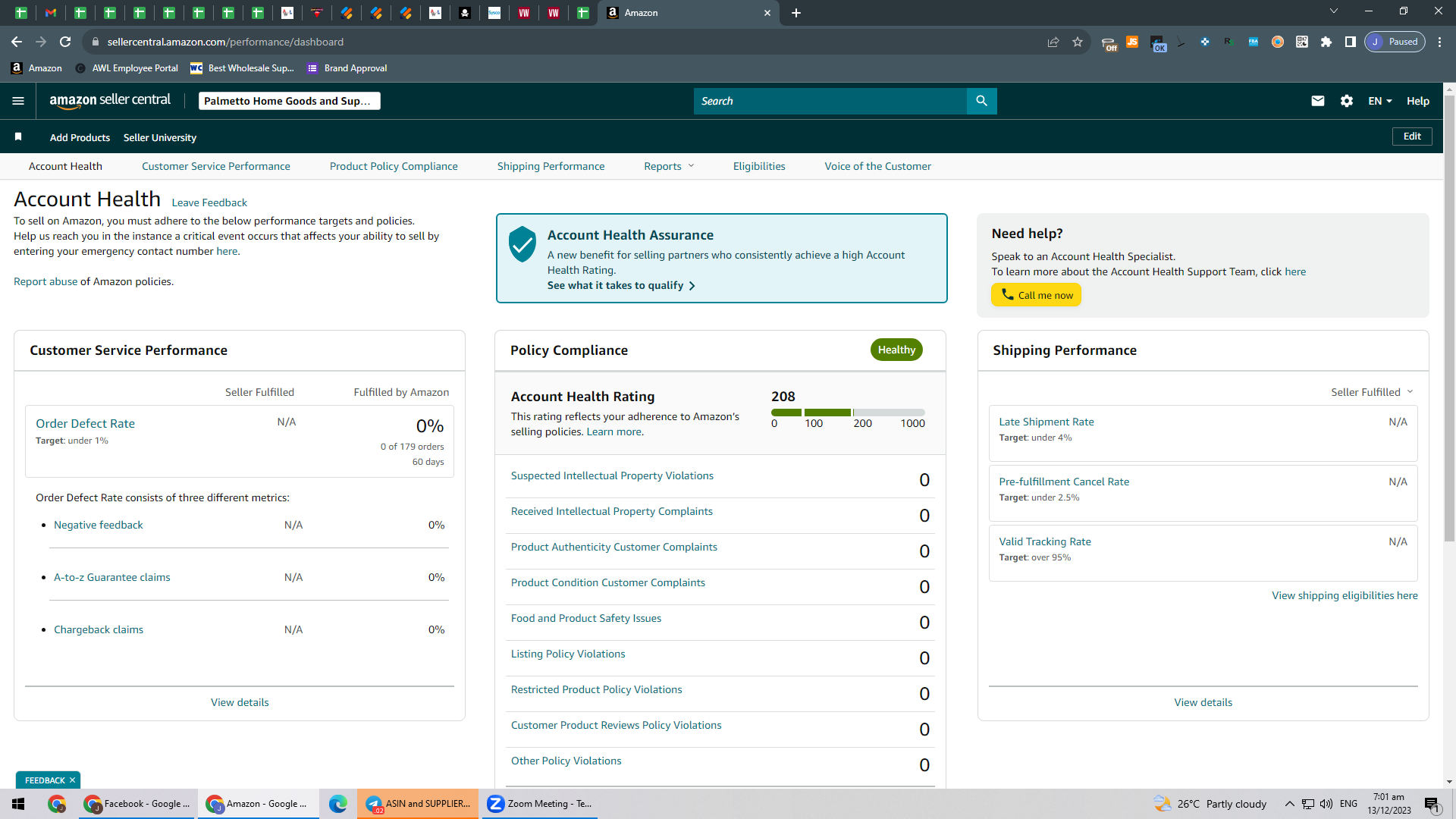Viewport: 1456px width, 819px height.
Task: Go to Product Policy Compliance tab
Action: pyautogui.click(x=394, y=166)
